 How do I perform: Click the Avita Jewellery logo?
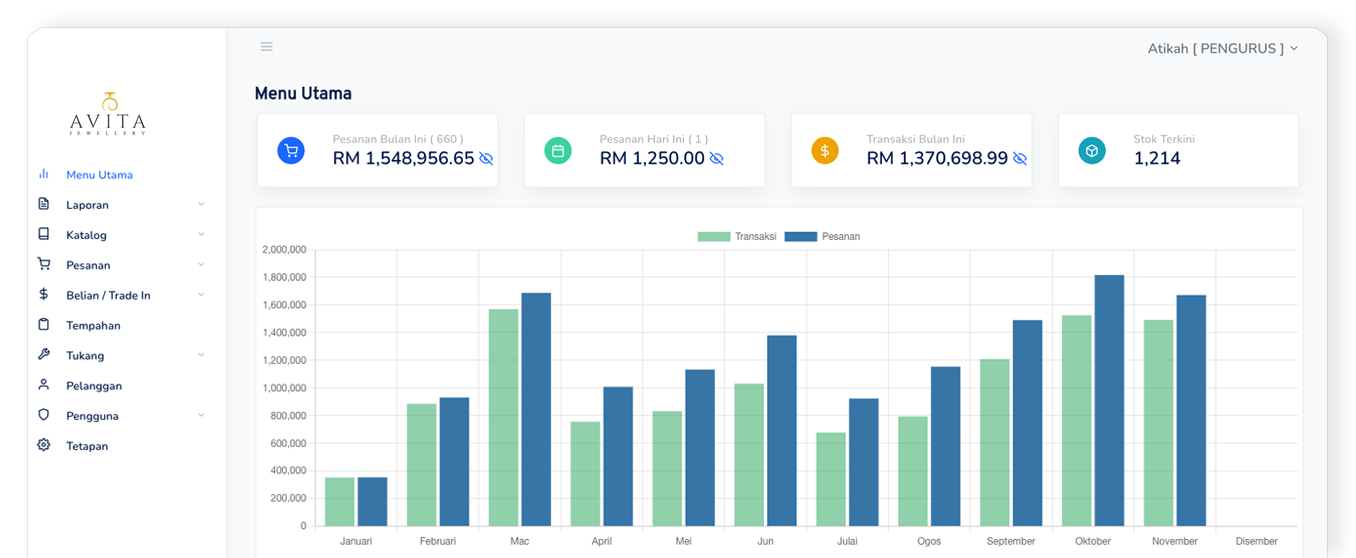point(109,114)
